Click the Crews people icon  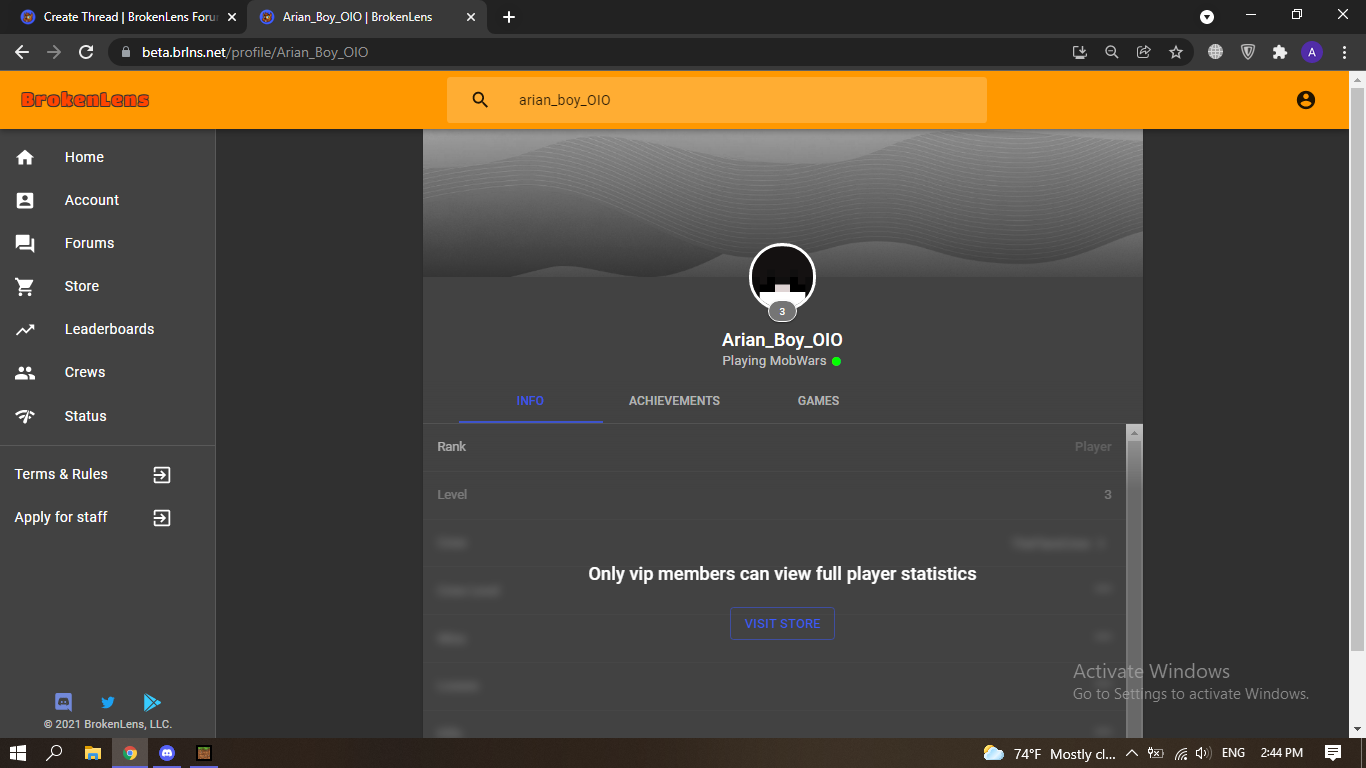25,372
